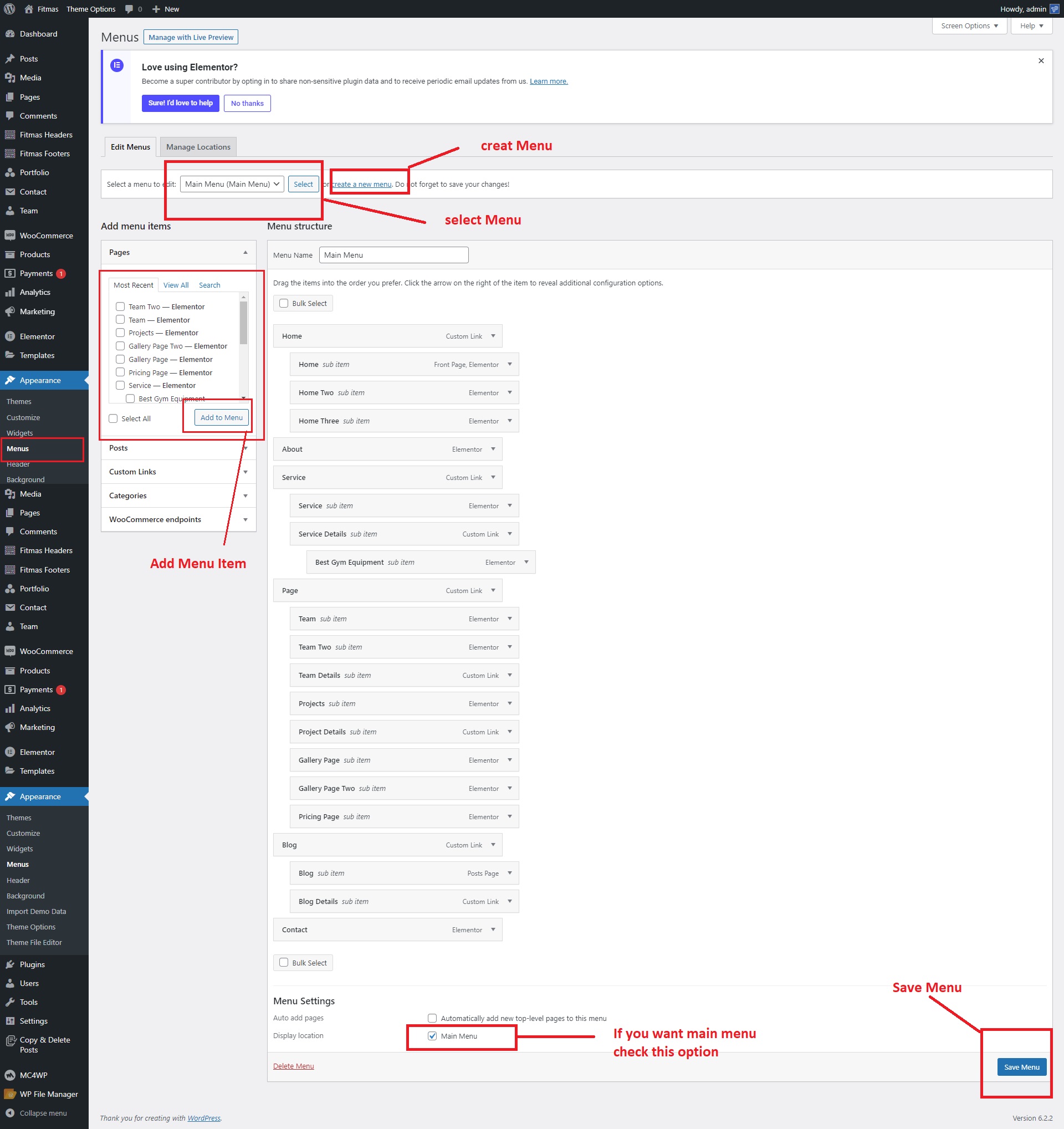Click the Dashboard gauge icon in the sidebar

point(9,33)
